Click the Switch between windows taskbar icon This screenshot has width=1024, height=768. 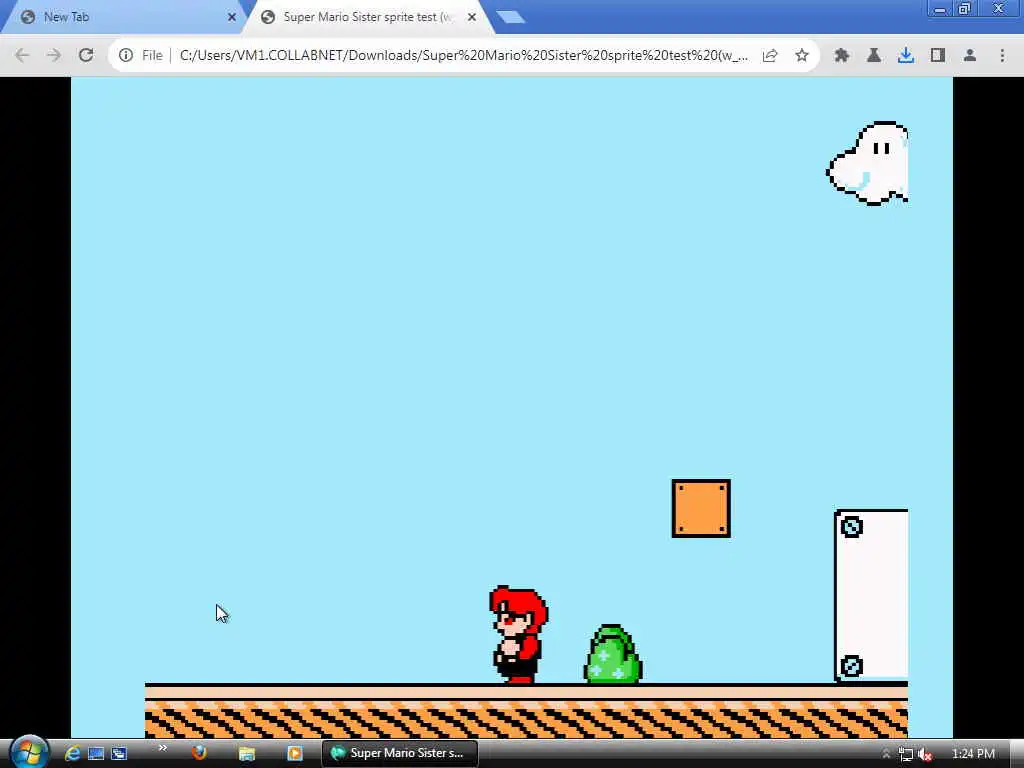119,753
